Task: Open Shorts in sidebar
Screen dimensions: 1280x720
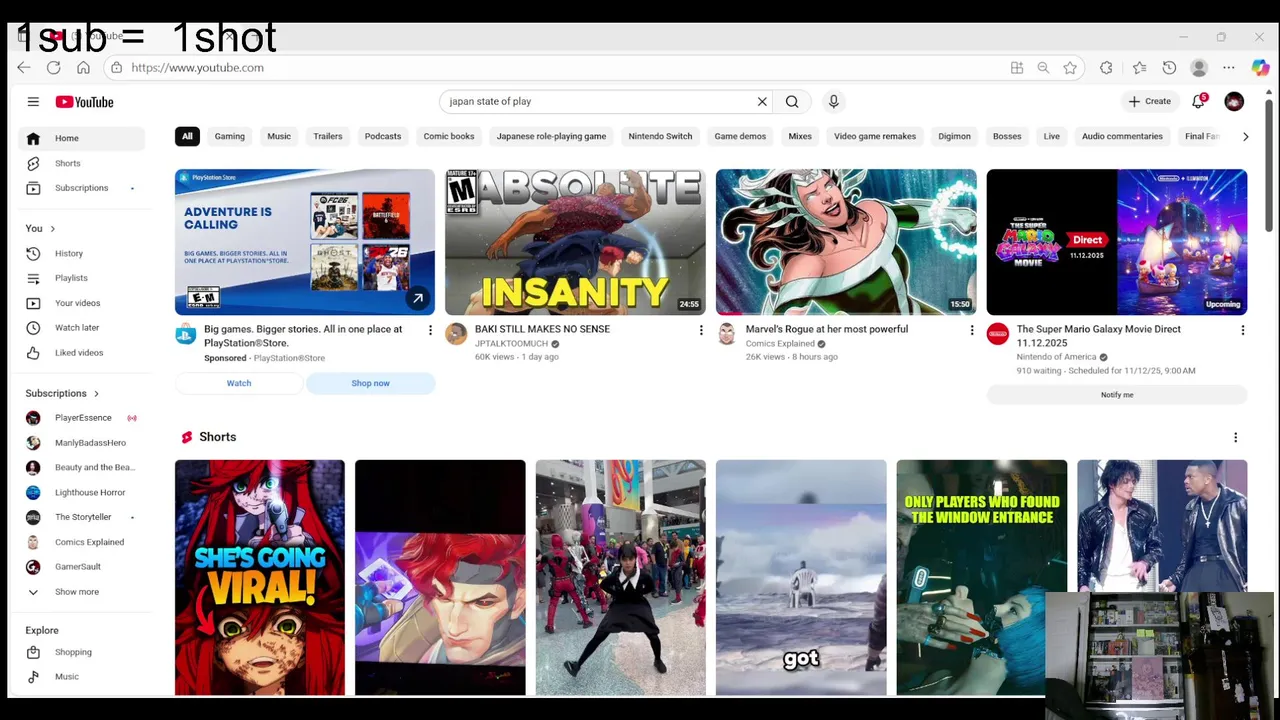Action: 82,163
